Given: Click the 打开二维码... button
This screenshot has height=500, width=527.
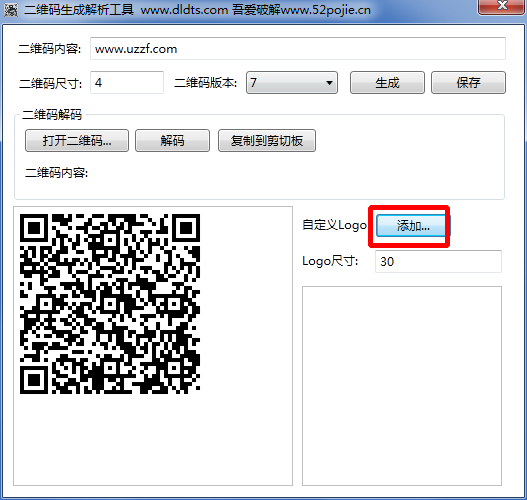Looking at the screenshot, I should click(x=77, y=140).
